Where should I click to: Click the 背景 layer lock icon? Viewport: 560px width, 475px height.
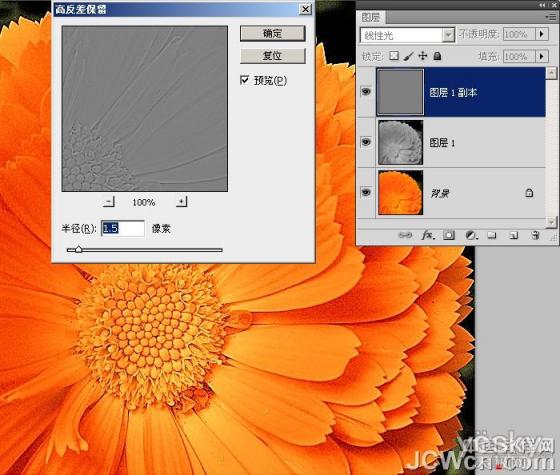point(529,193)
